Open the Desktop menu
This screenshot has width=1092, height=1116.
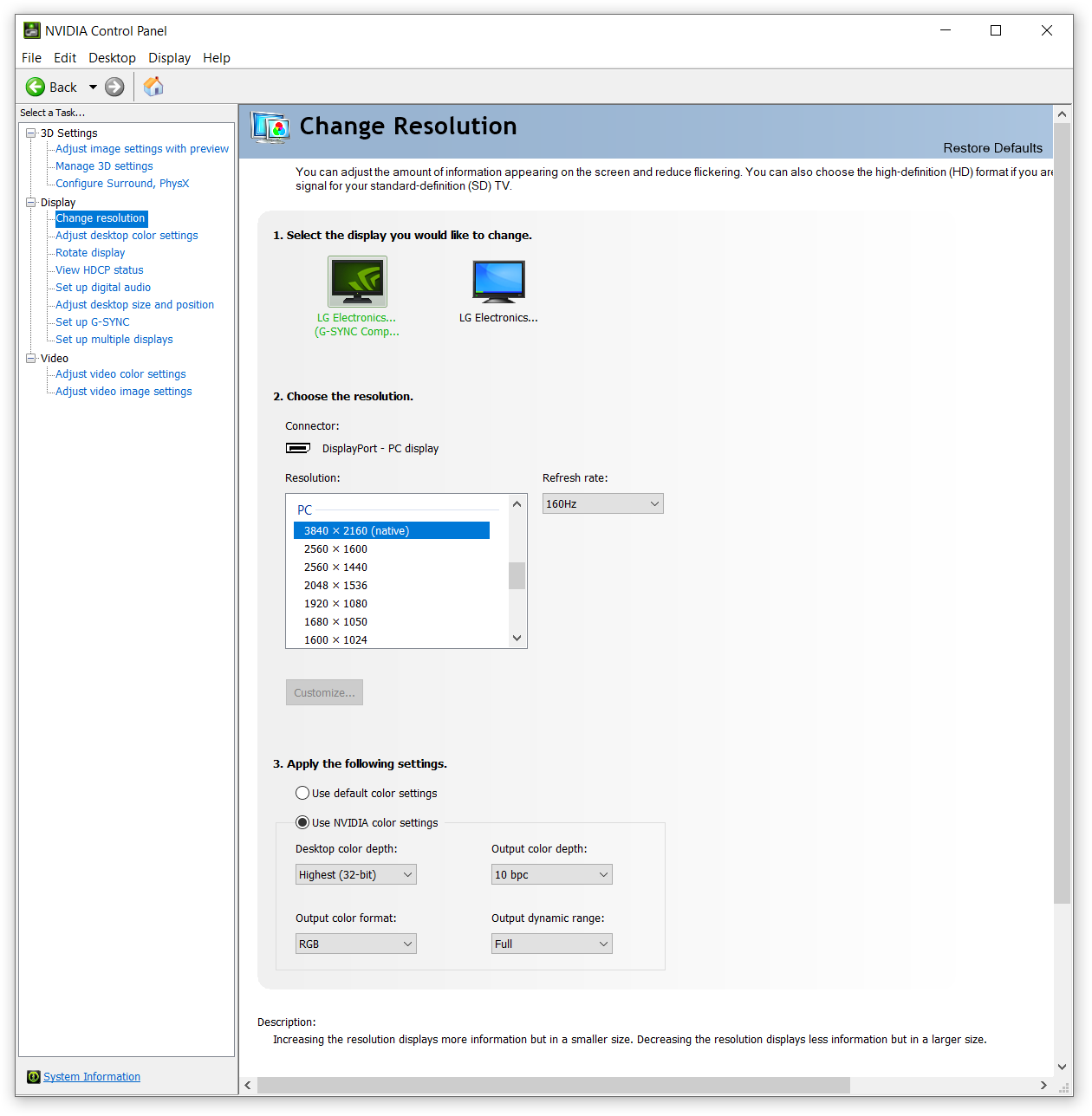(112, 58)
